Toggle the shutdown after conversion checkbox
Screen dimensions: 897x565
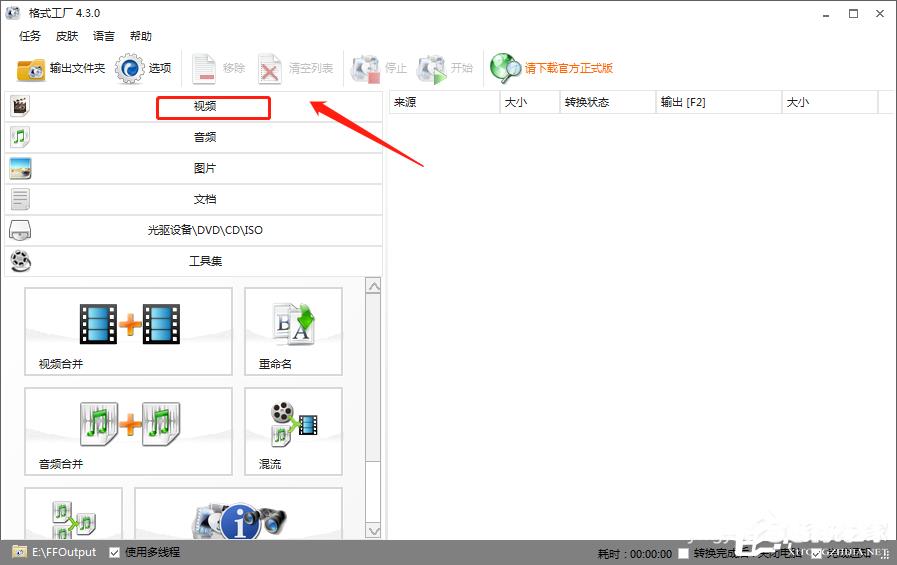(683, 553)
